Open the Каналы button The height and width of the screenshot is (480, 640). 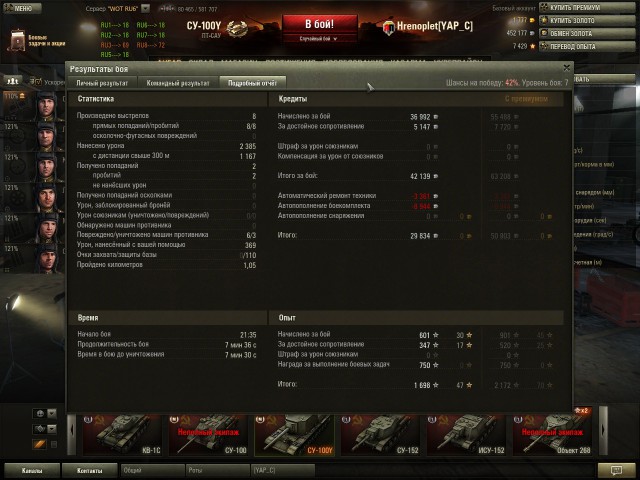coord(32,470)
